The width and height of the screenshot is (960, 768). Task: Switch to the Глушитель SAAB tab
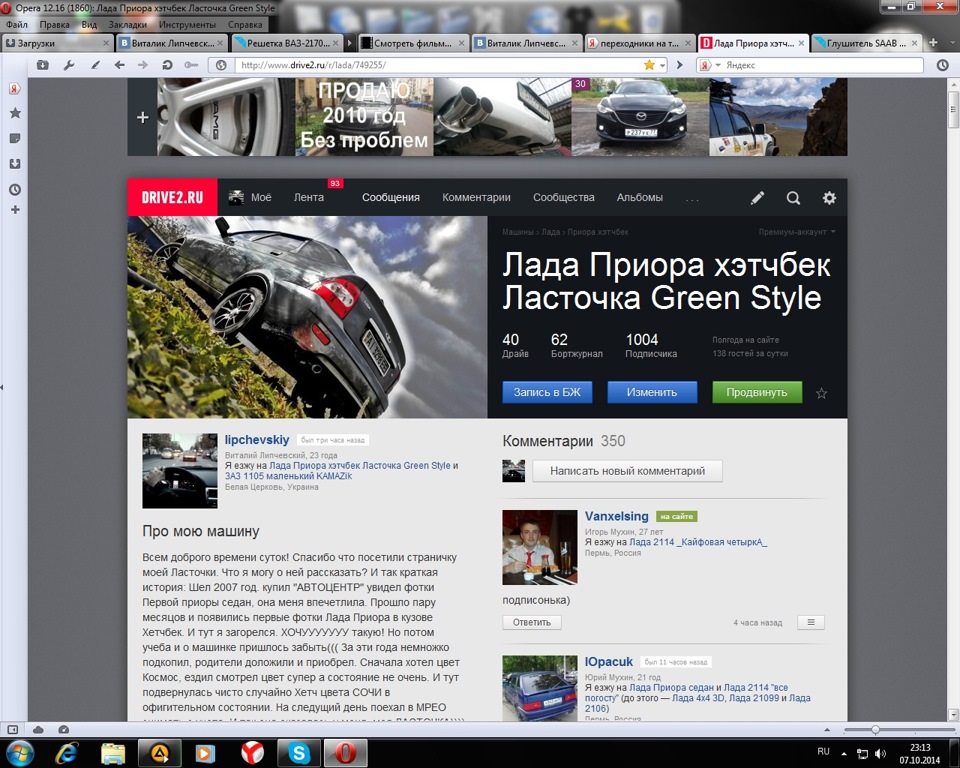pyautogui.click(x=866, y=43)
